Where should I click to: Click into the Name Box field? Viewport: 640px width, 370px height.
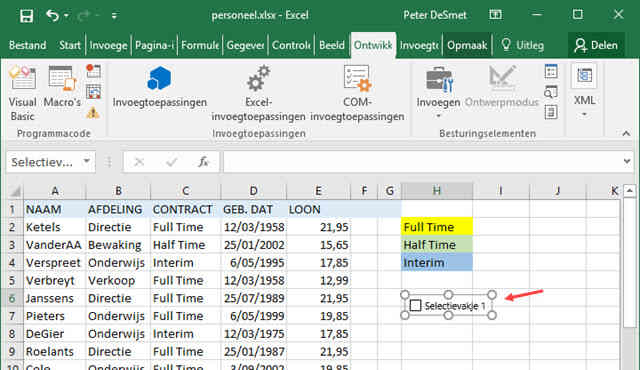coord(44,162)
